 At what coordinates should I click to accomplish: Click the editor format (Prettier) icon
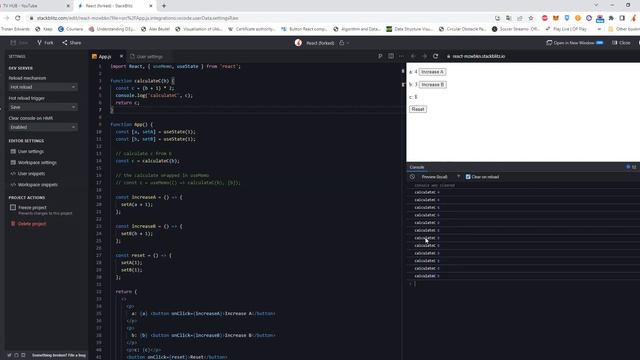click(380, 56)
